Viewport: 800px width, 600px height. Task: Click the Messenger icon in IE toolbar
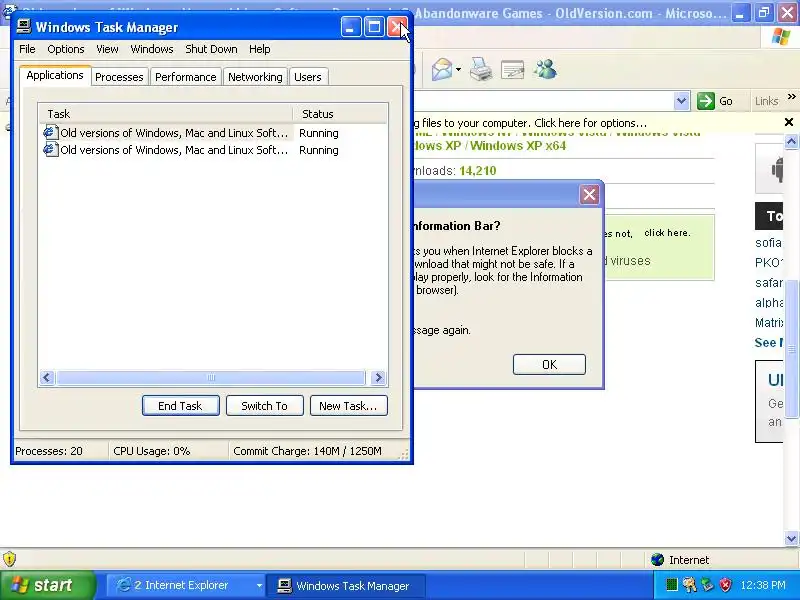(545, 69)
